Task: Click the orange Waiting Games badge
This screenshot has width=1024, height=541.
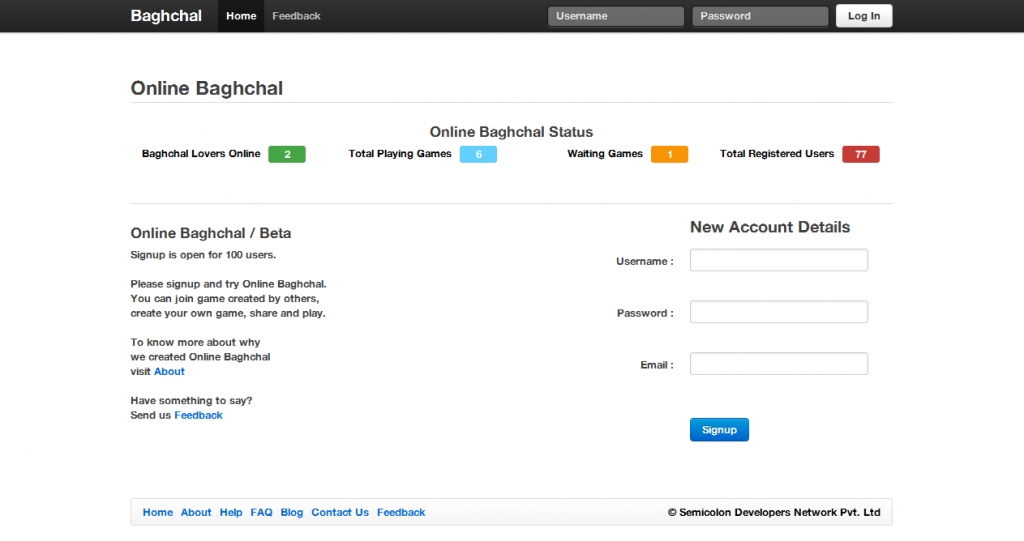Action: click(x=669, y=154)
